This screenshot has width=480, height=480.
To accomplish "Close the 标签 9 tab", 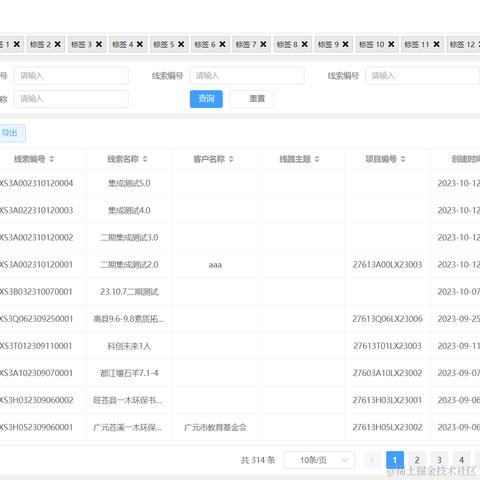I will click(x=346, y=44).
